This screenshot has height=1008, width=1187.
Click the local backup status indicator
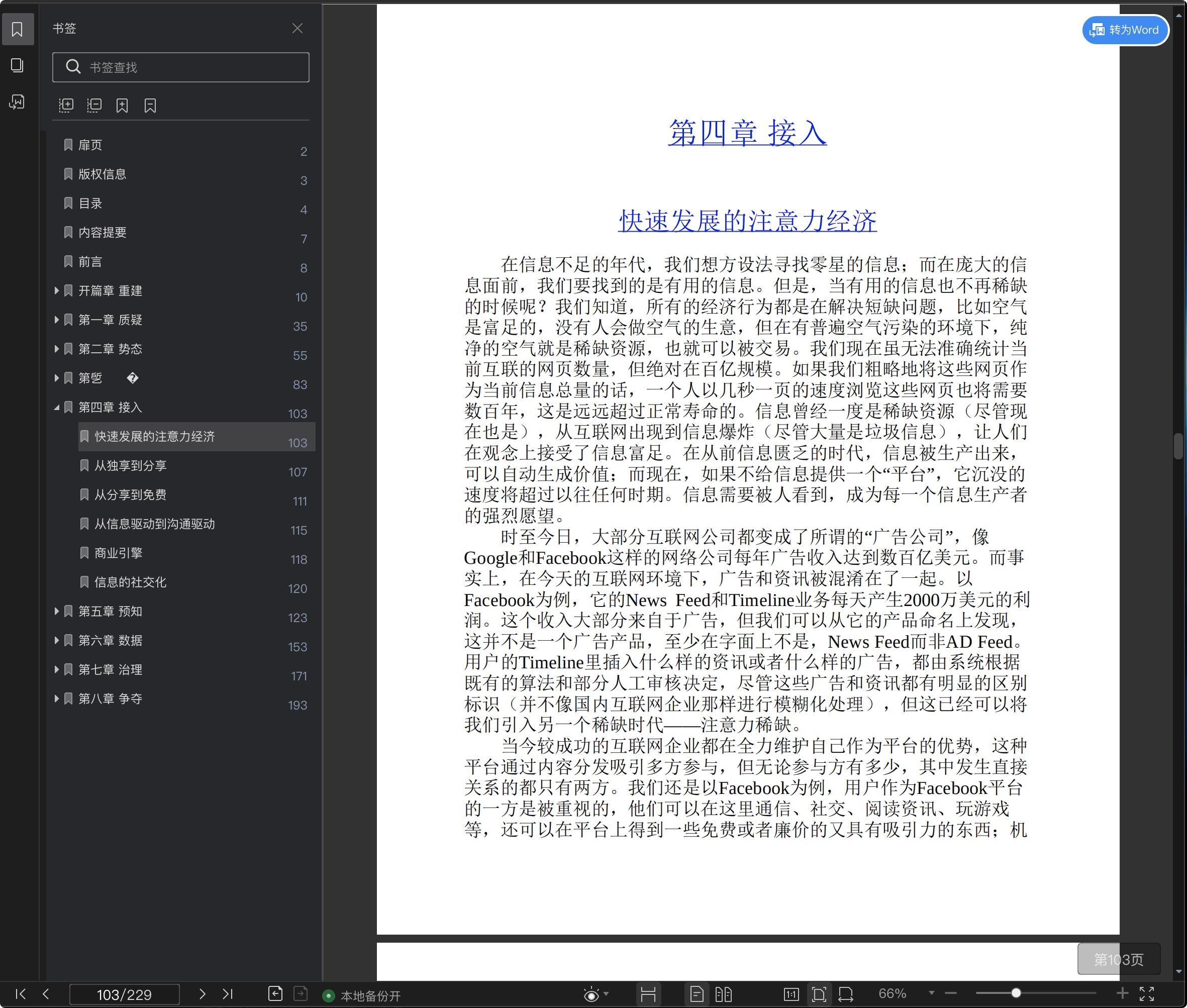(x=362, y=996)
